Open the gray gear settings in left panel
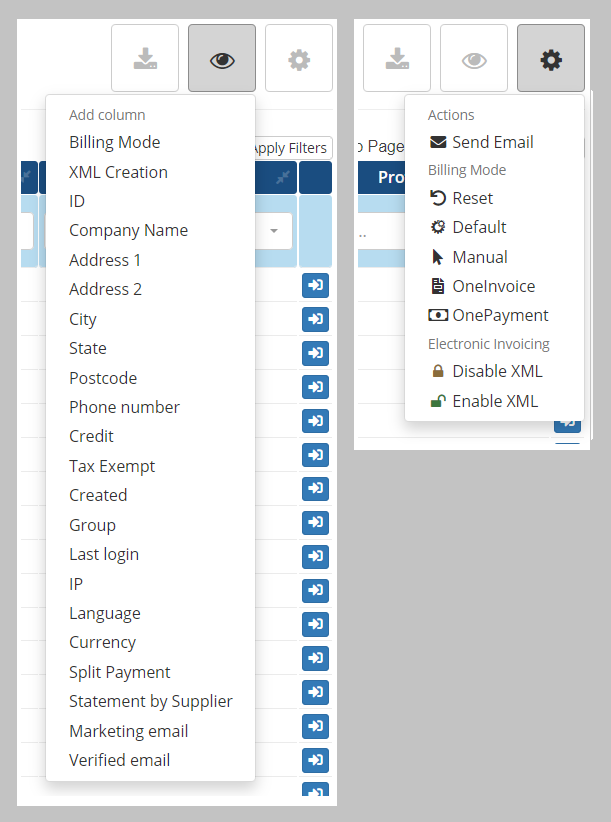Screen dimensions: 611x822 pos(299,58)
